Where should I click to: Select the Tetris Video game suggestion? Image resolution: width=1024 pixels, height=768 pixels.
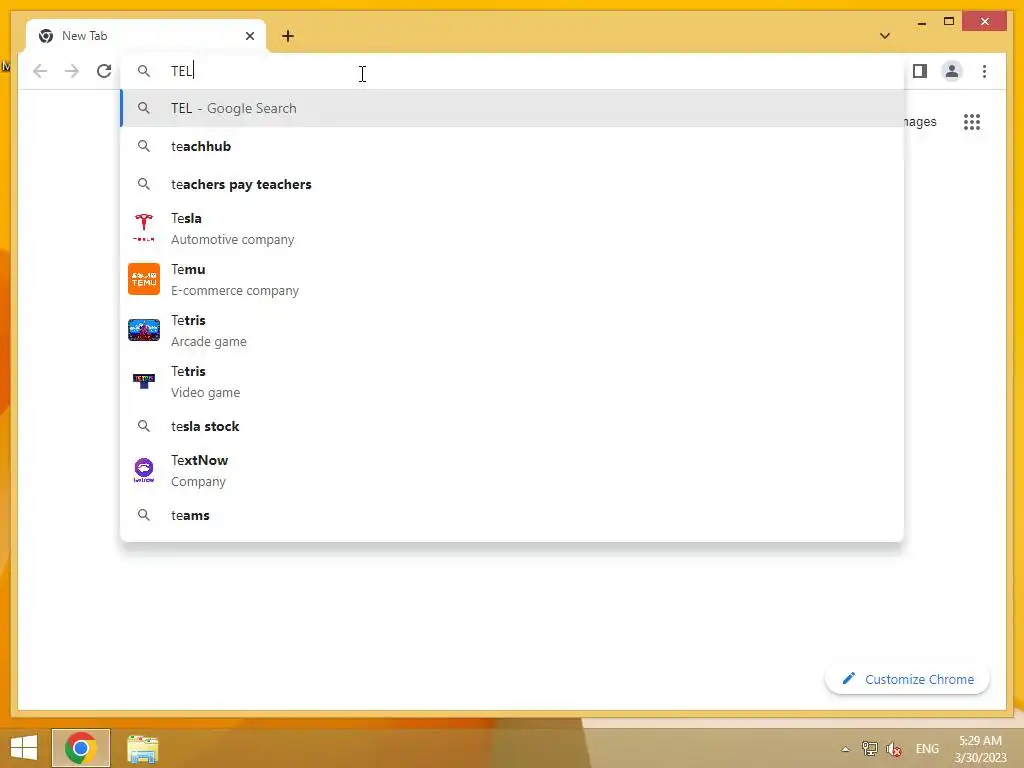(x=513, y=381)
